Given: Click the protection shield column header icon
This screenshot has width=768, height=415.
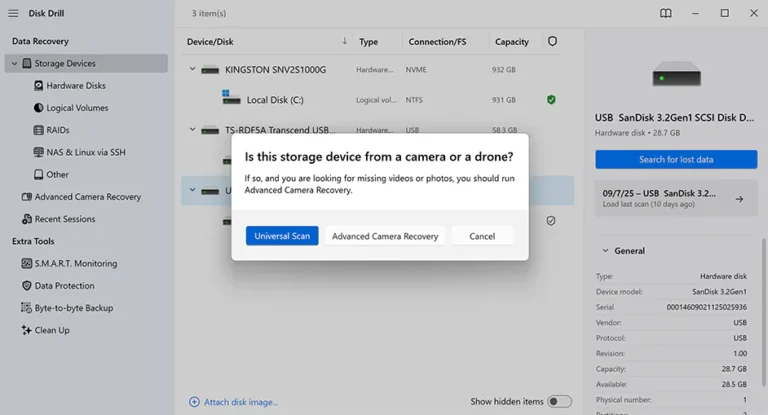Looking at the screenshot, I should coord(552,41).
